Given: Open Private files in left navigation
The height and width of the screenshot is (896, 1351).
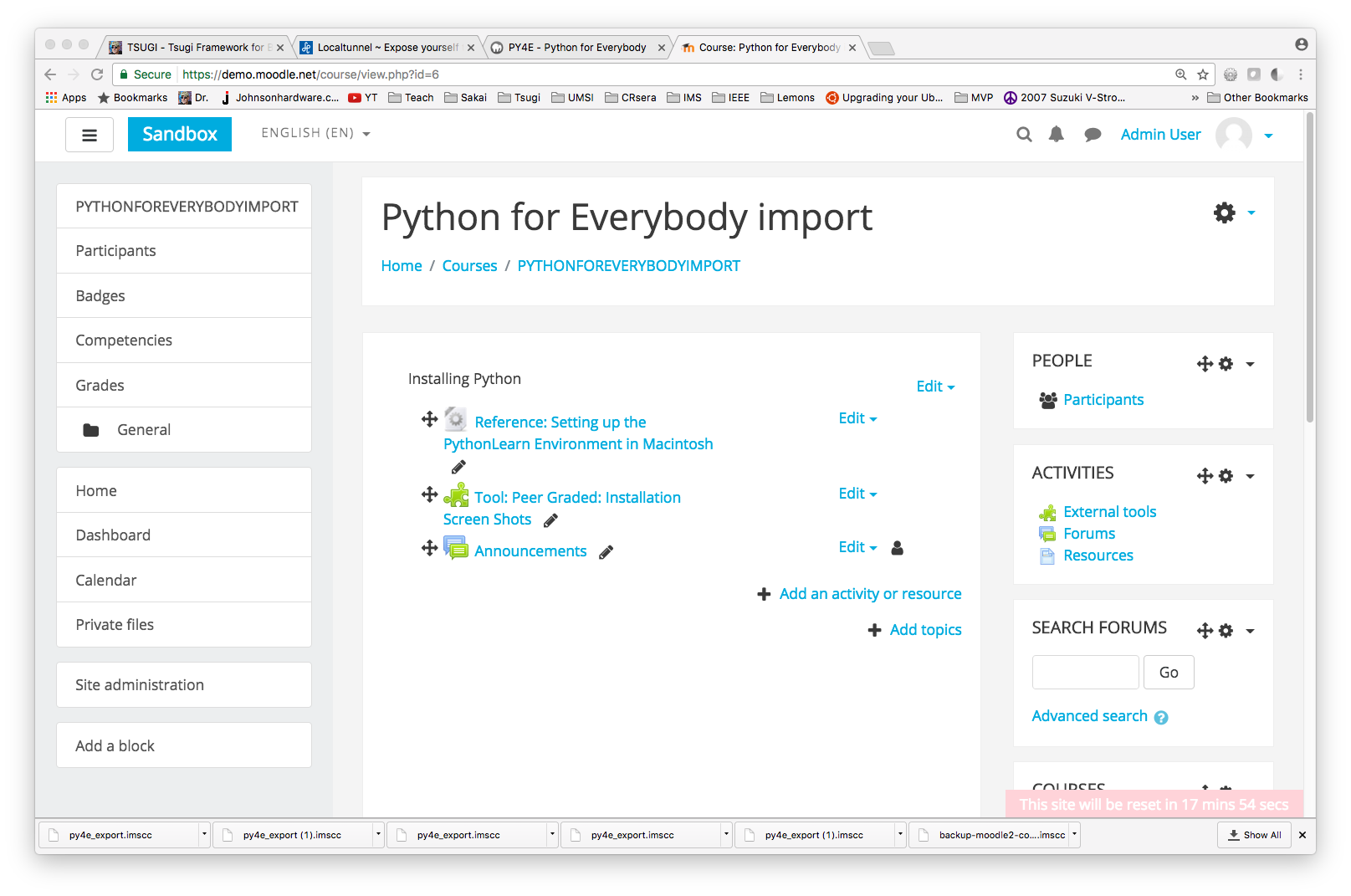Looking at the screenshot, I should tap(184, 625).
